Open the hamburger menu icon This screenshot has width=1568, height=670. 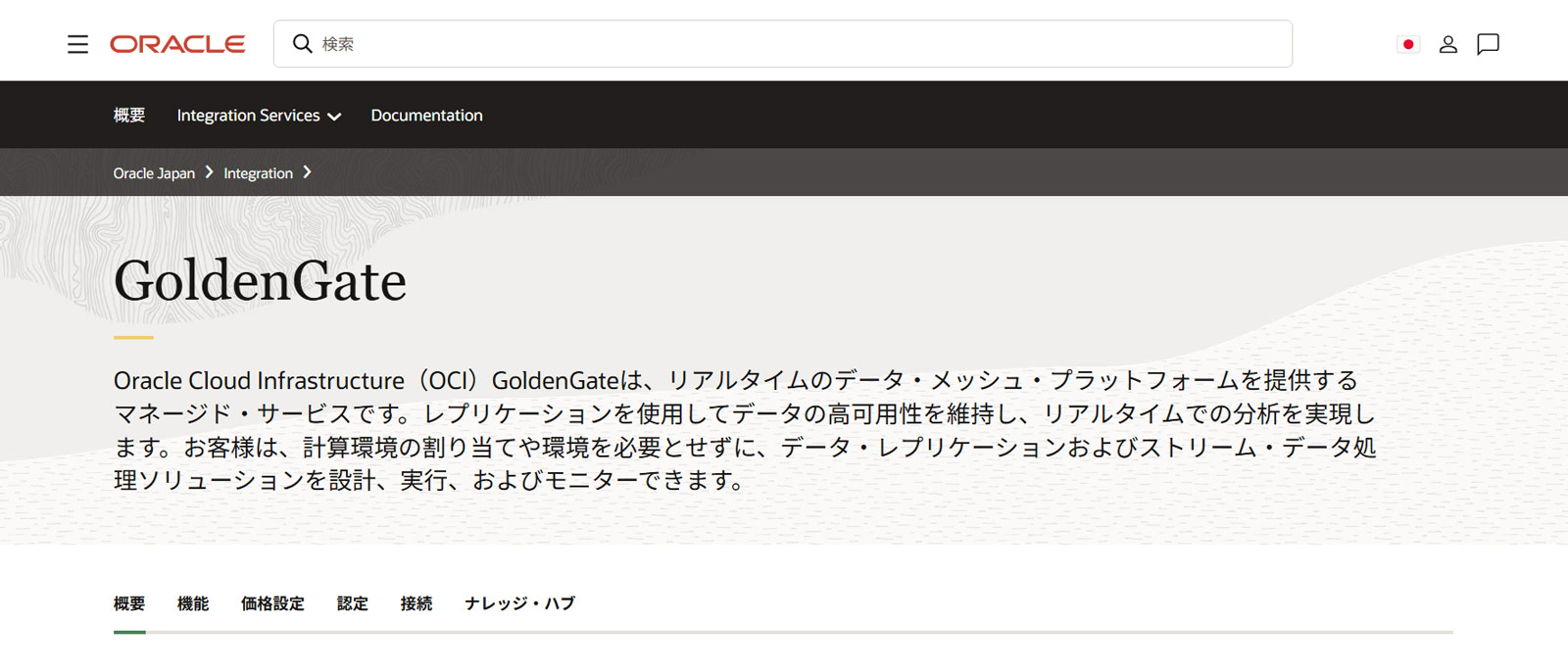click(77, 44)
